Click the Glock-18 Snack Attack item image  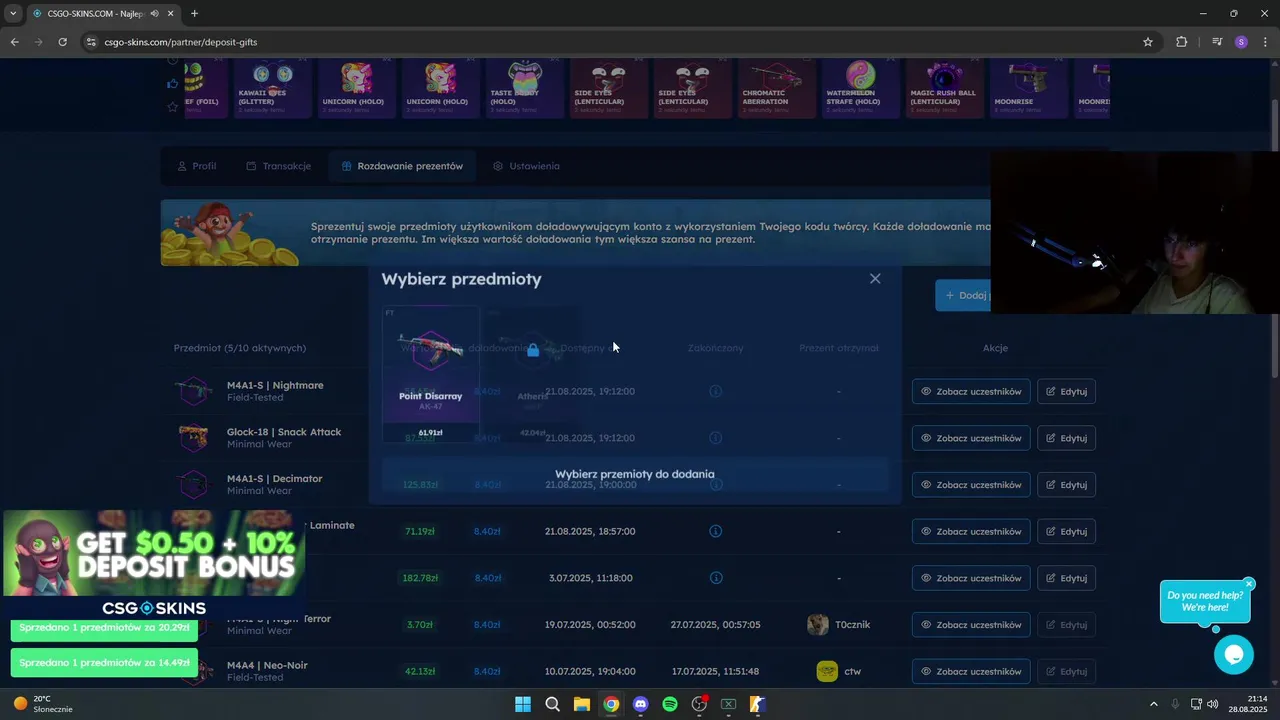(193, 438)
